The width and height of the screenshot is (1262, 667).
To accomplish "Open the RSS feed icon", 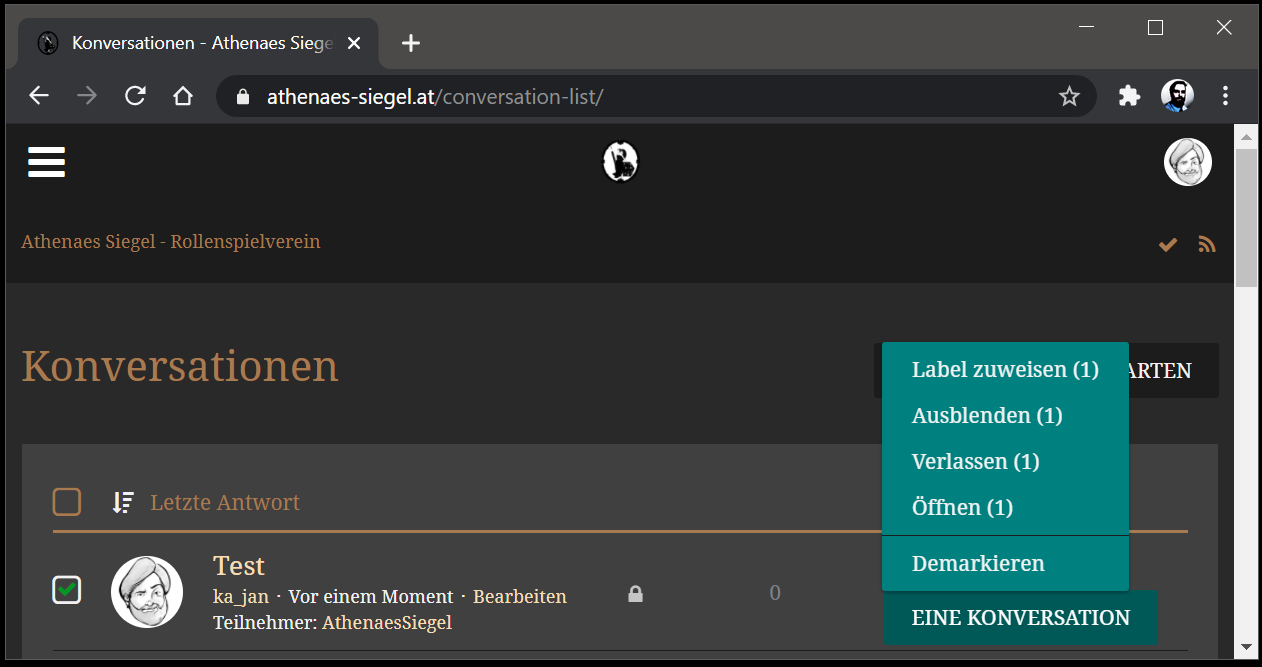I will coord(1207,244).
